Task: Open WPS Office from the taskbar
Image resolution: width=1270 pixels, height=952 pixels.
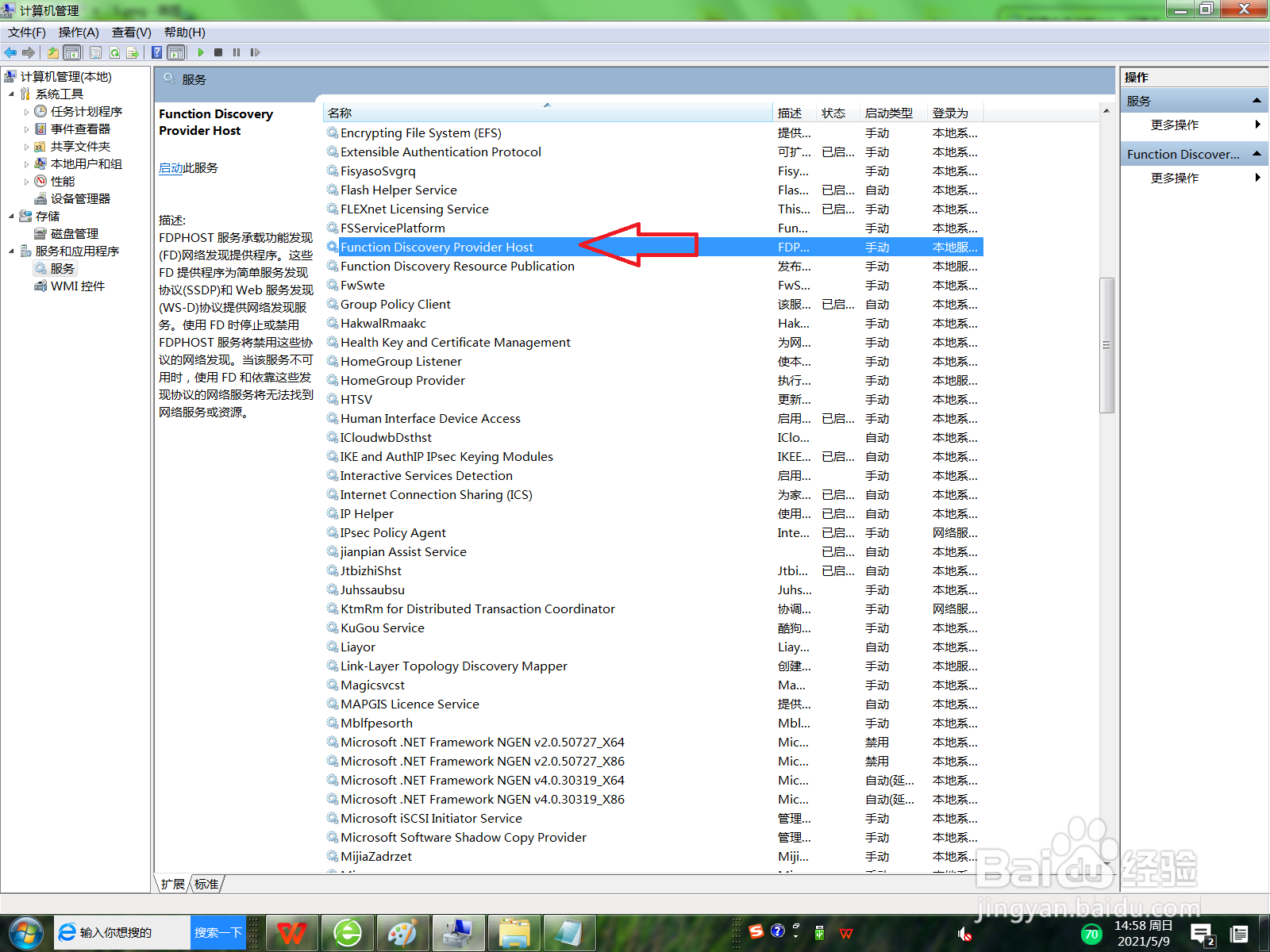Action: [291, 933]
